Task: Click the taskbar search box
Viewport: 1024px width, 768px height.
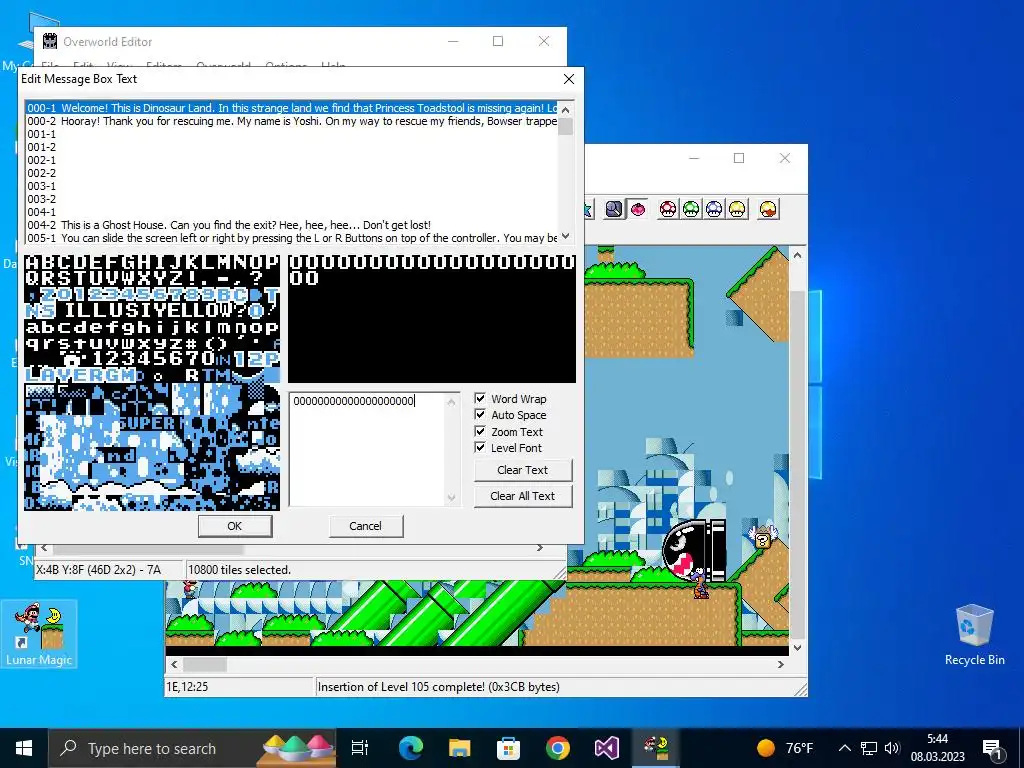Action: (191, 748)
